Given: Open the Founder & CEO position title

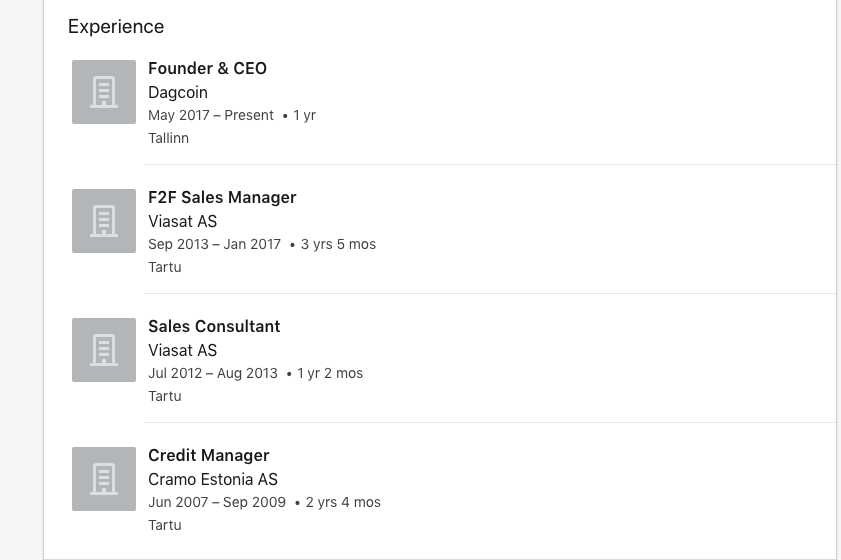Looking at the screenshot, I should tap(207, 69).
